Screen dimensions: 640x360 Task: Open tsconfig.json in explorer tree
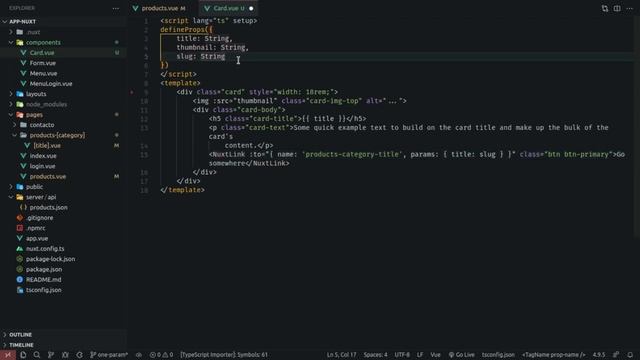pos(63,290)
